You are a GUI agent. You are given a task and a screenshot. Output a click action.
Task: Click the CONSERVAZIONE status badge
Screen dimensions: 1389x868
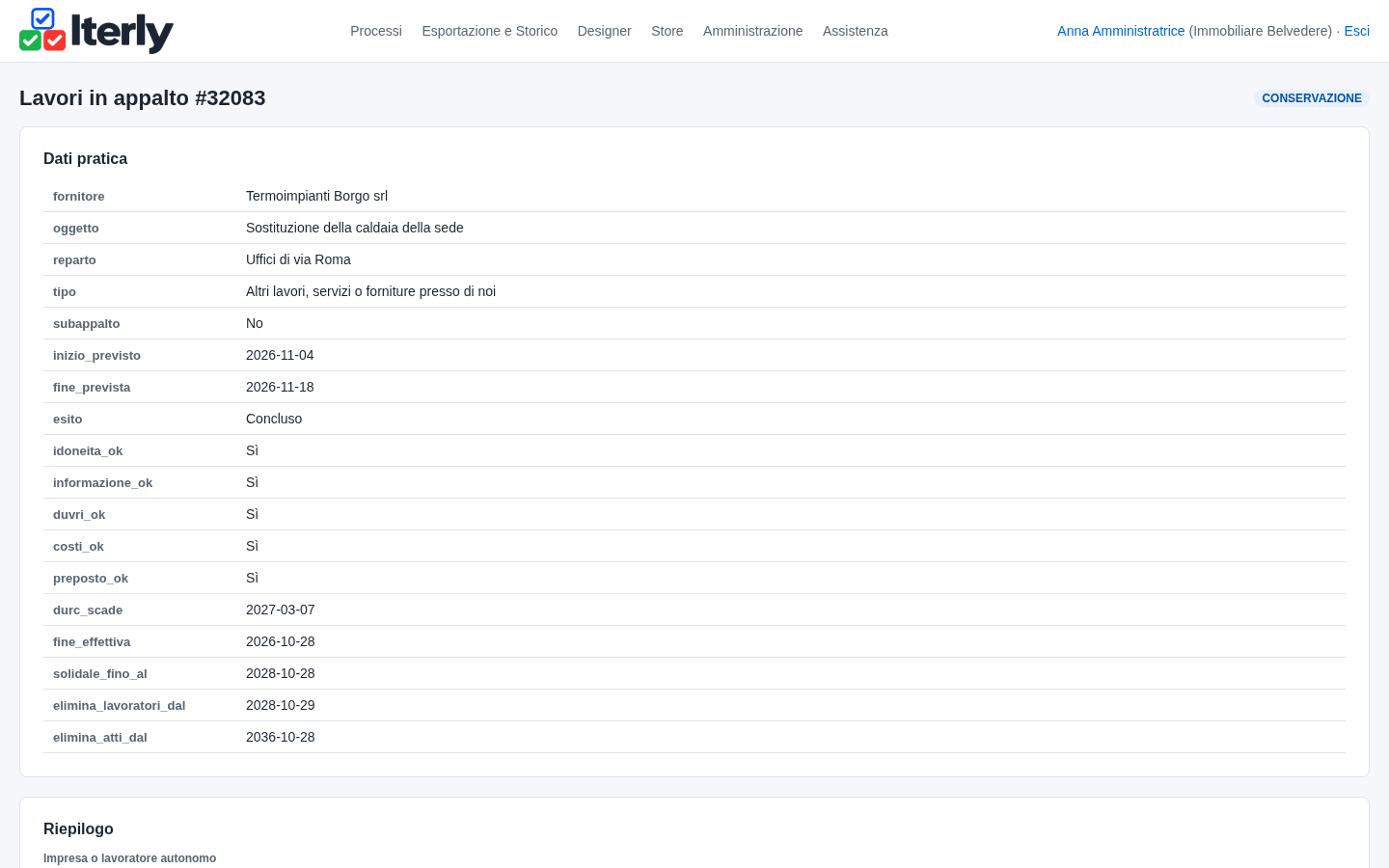1312,98
